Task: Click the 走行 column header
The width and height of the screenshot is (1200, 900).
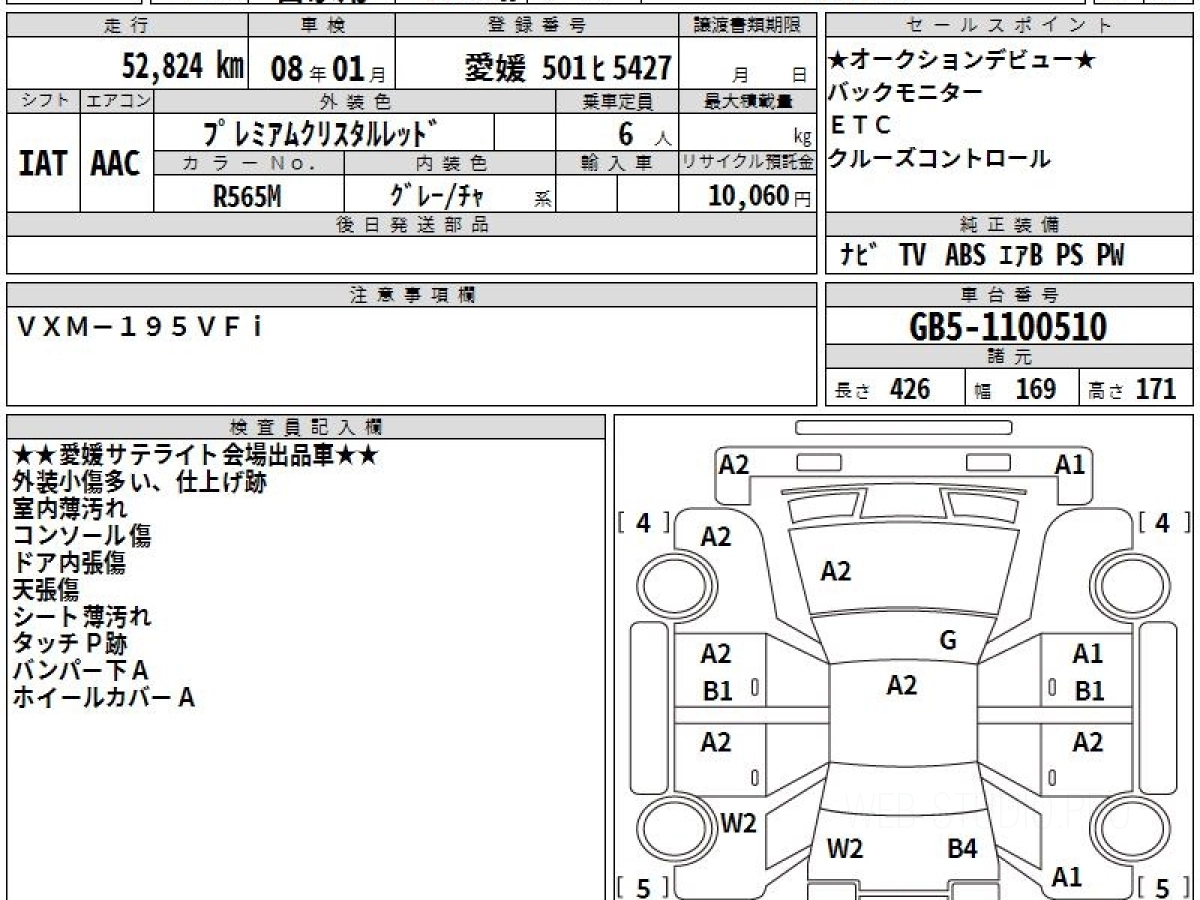Action: [x=126, y=26]
